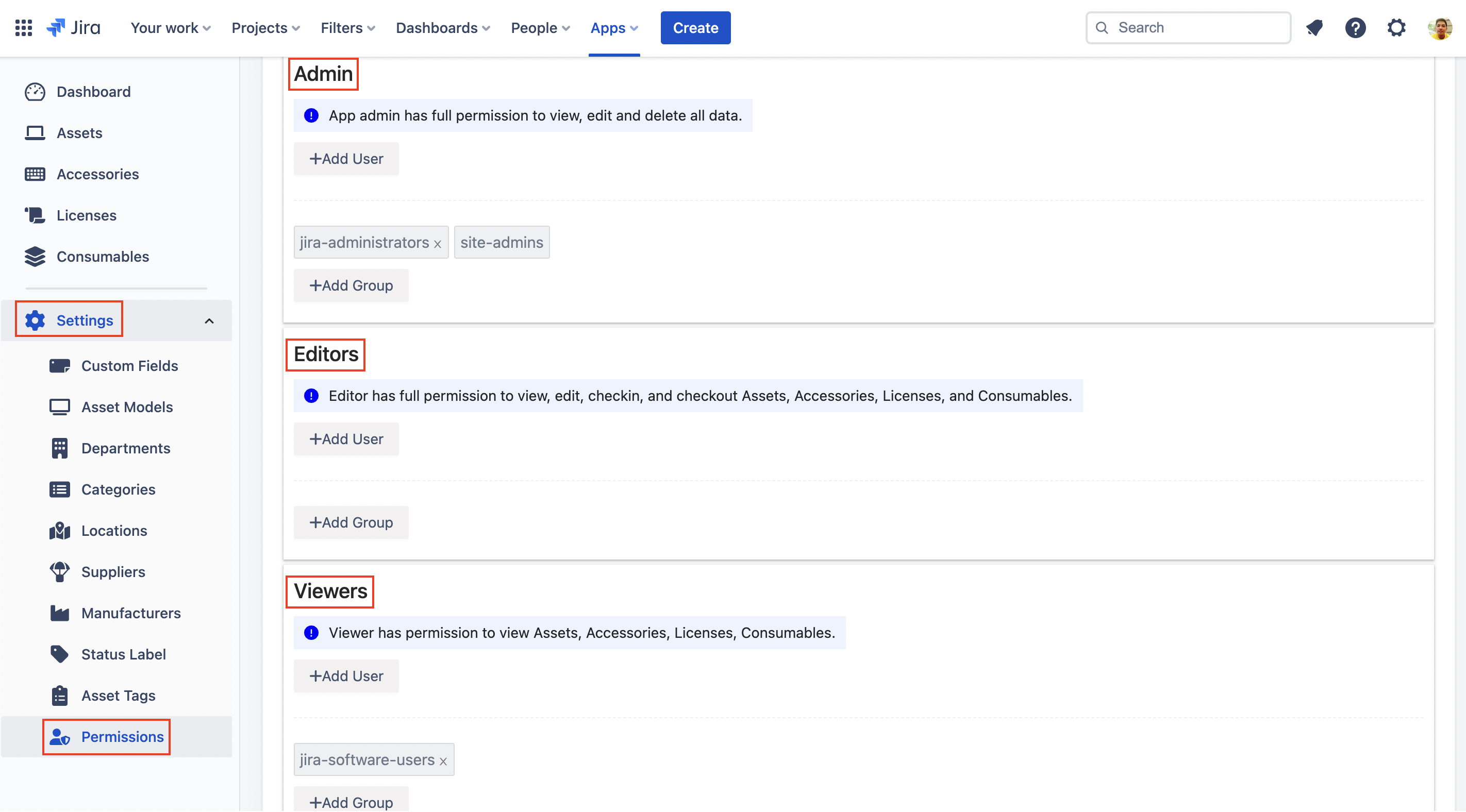Collapse the Settings section chevron
Screen dimensions: 1466x812
point(209,321)
